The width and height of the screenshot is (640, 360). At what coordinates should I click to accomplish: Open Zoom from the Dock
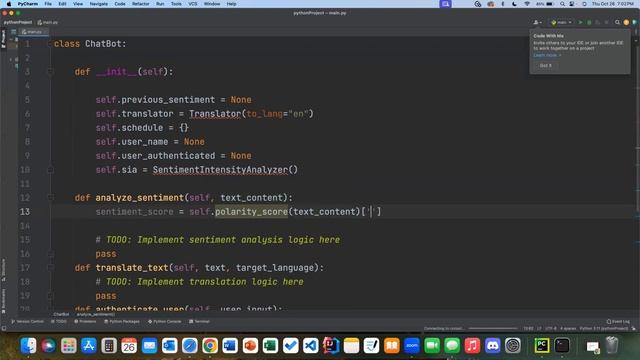click(411, 346)
